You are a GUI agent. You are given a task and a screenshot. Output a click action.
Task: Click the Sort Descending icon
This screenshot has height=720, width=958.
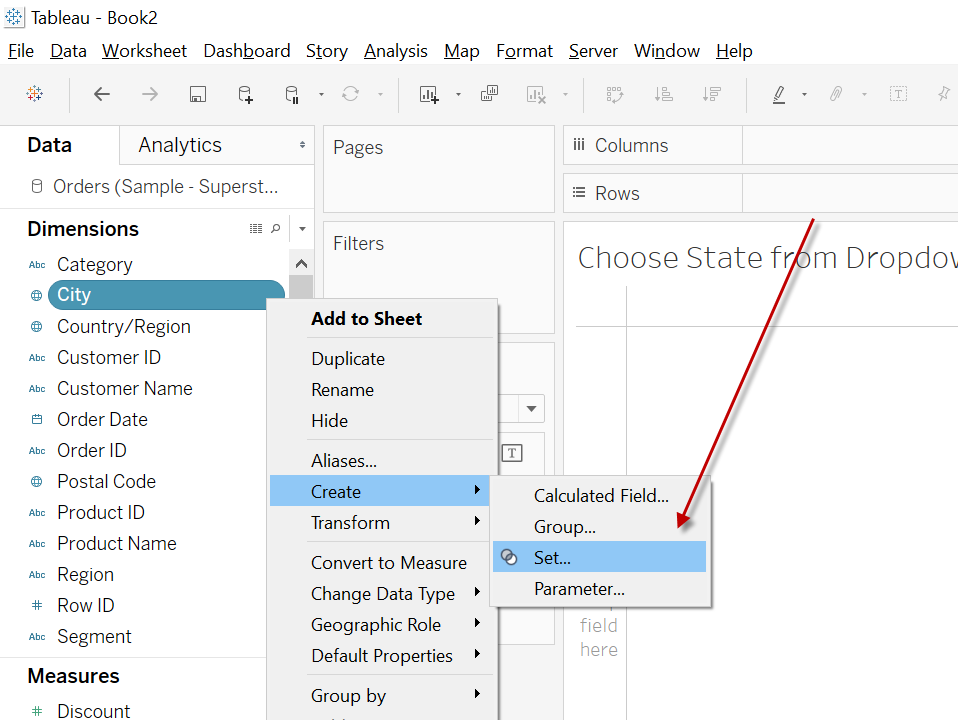coord(712,94)
